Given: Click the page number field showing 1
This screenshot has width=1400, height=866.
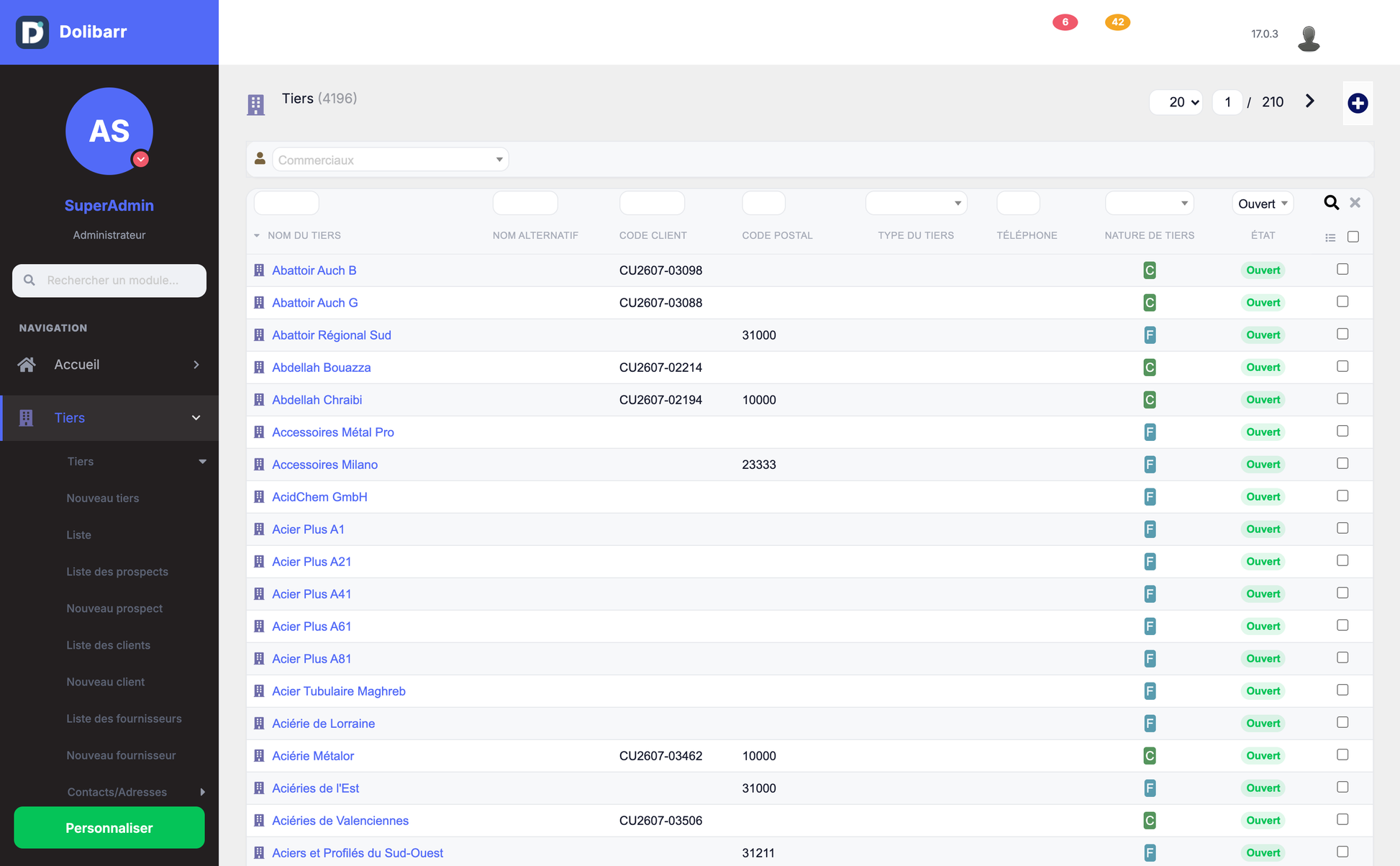Looking at the screenshot, I should pos(1227,102).
